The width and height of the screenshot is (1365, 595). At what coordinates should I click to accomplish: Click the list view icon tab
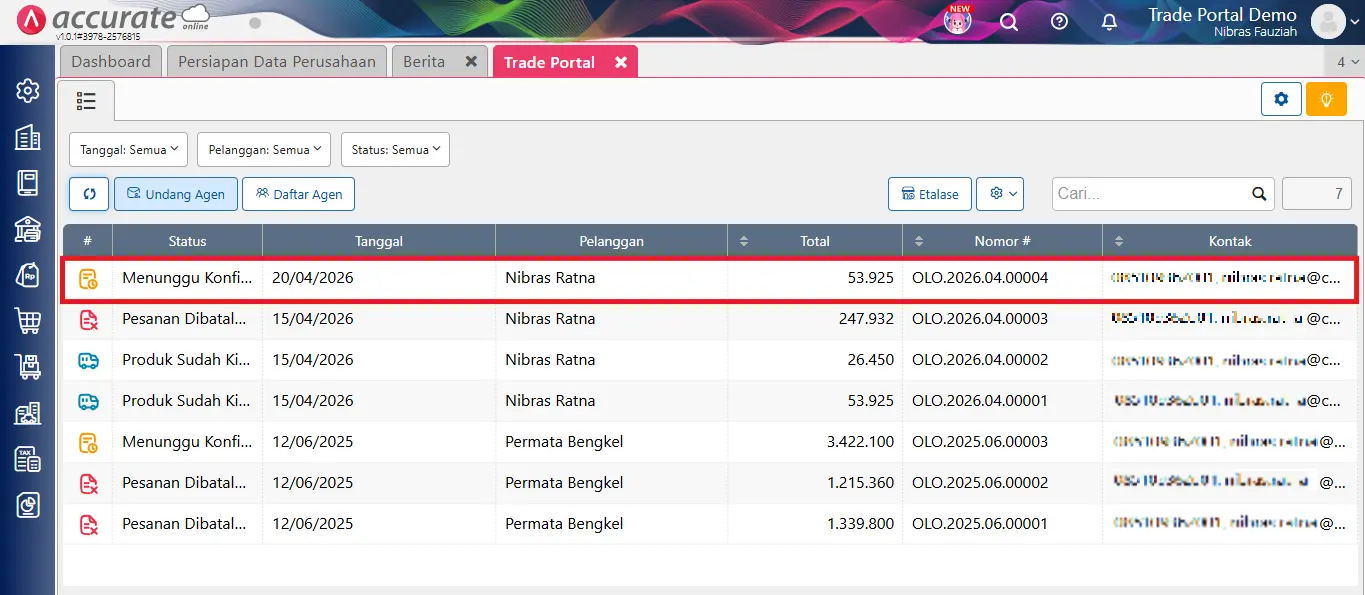[x=86, y=101]
